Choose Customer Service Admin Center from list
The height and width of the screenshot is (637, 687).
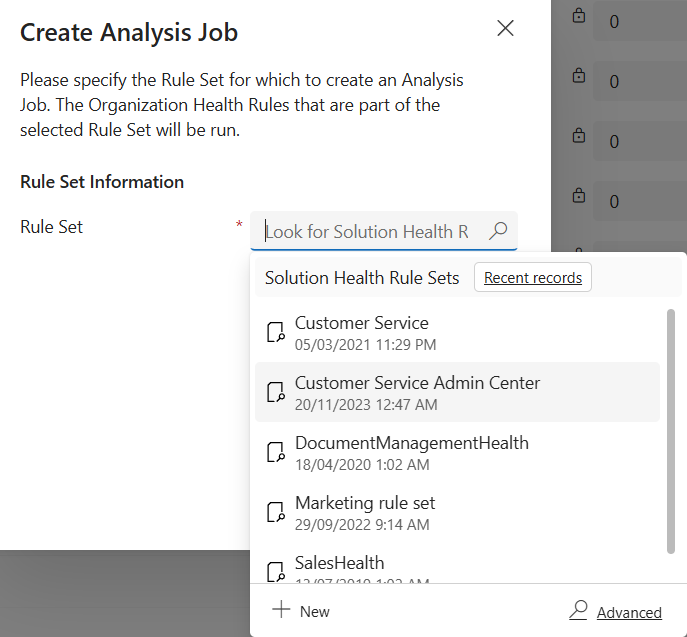click(417, 384)
